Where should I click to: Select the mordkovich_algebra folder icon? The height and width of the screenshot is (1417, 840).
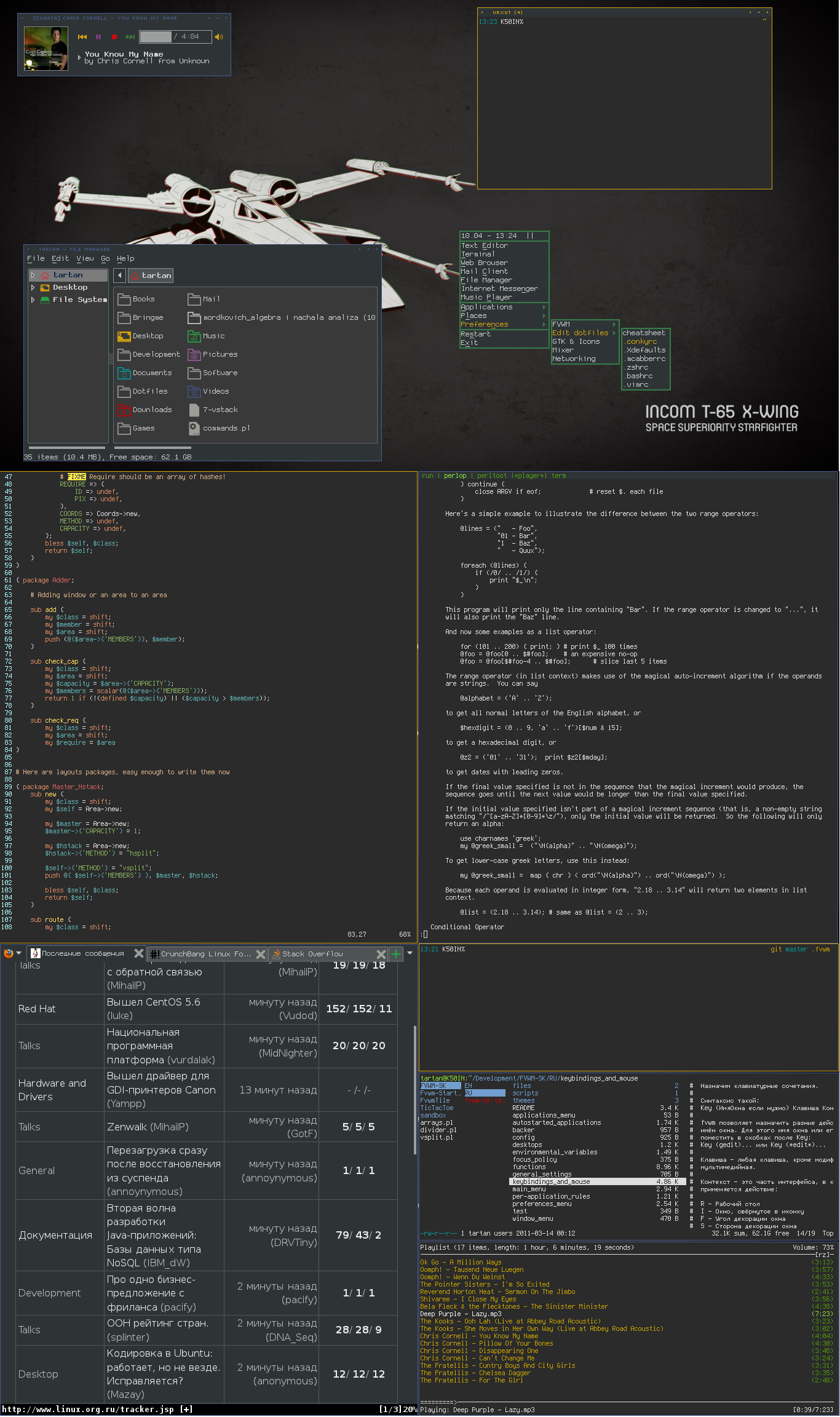point(194,318)
